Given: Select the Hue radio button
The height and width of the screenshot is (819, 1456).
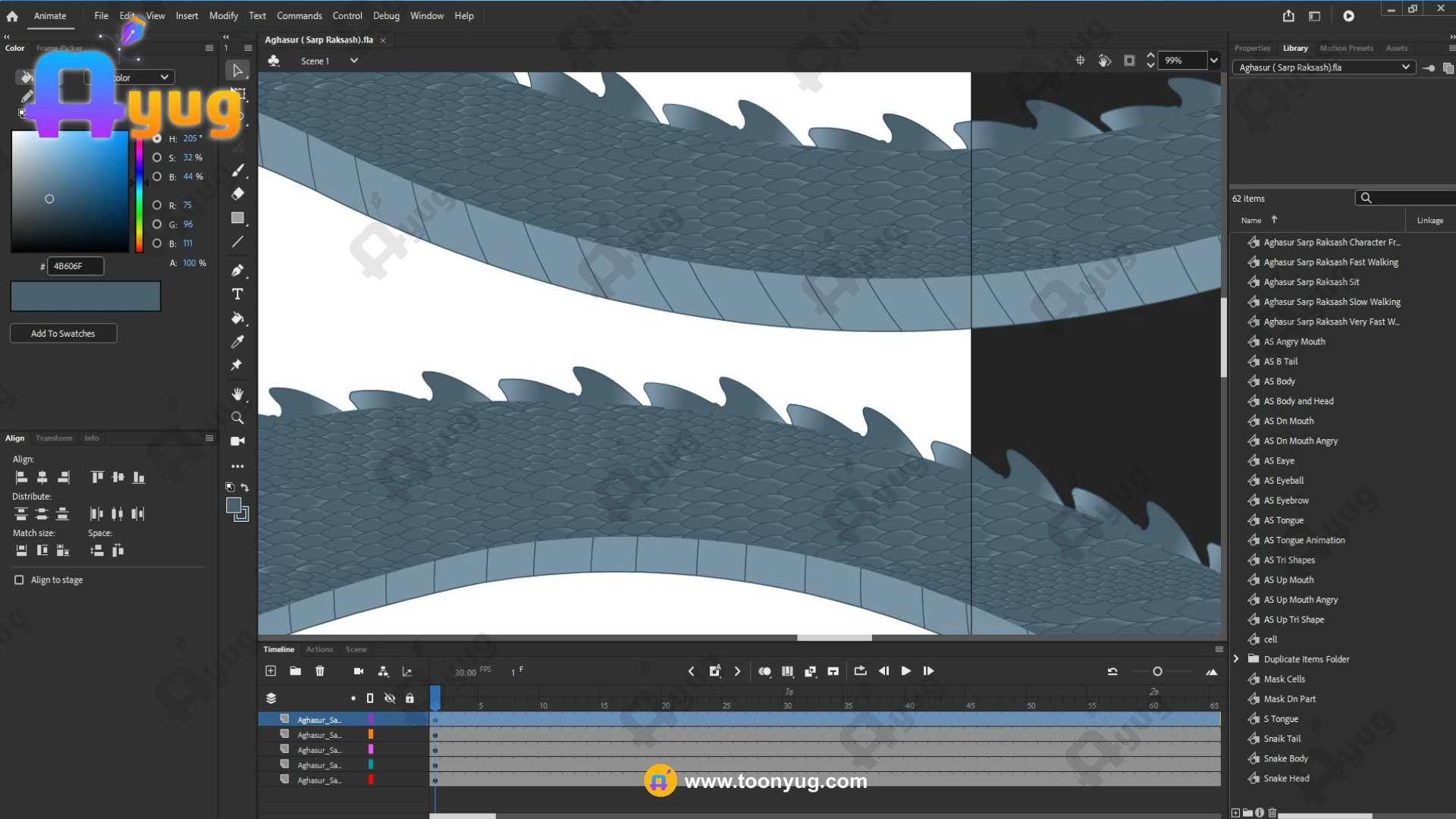Looking at the screenshot, I should (157, 139).
